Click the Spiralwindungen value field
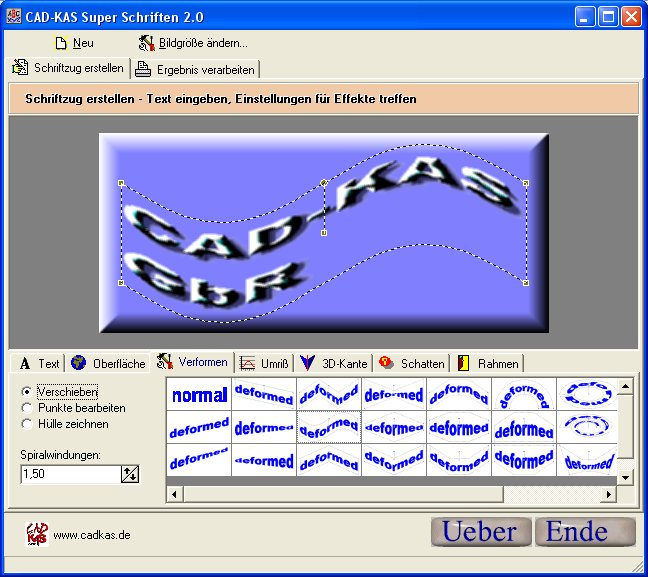The image size is (648, 577). tap(68, 473)
